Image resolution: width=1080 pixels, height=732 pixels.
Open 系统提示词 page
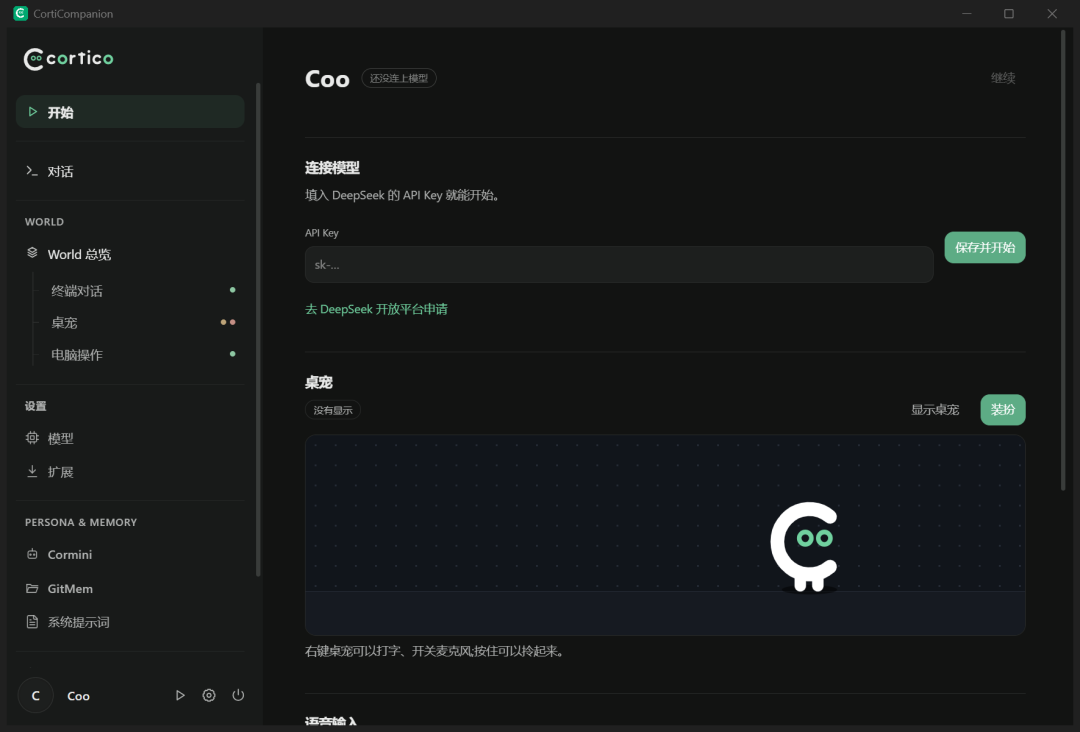130,623
